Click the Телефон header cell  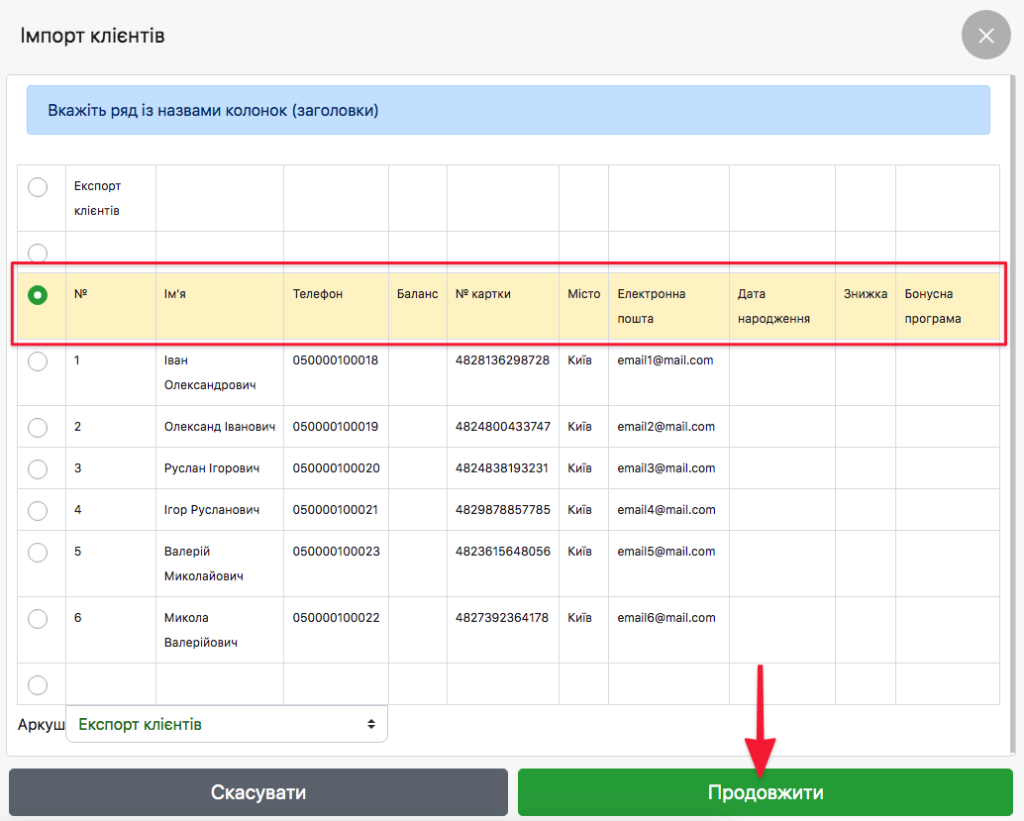tap(318, 295)
